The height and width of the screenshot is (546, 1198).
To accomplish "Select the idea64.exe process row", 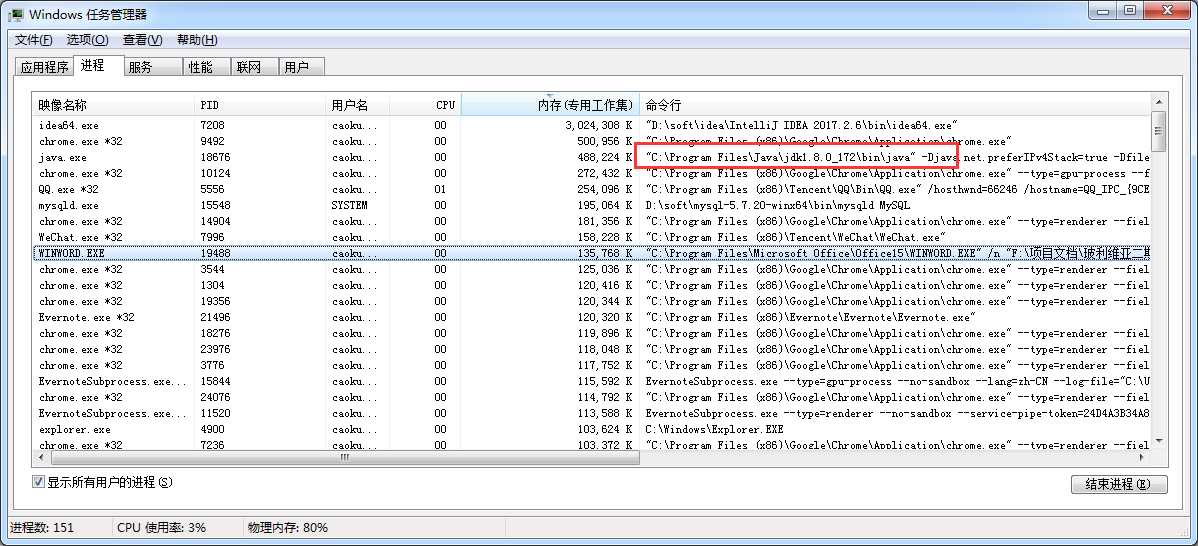I will [591, 125].
